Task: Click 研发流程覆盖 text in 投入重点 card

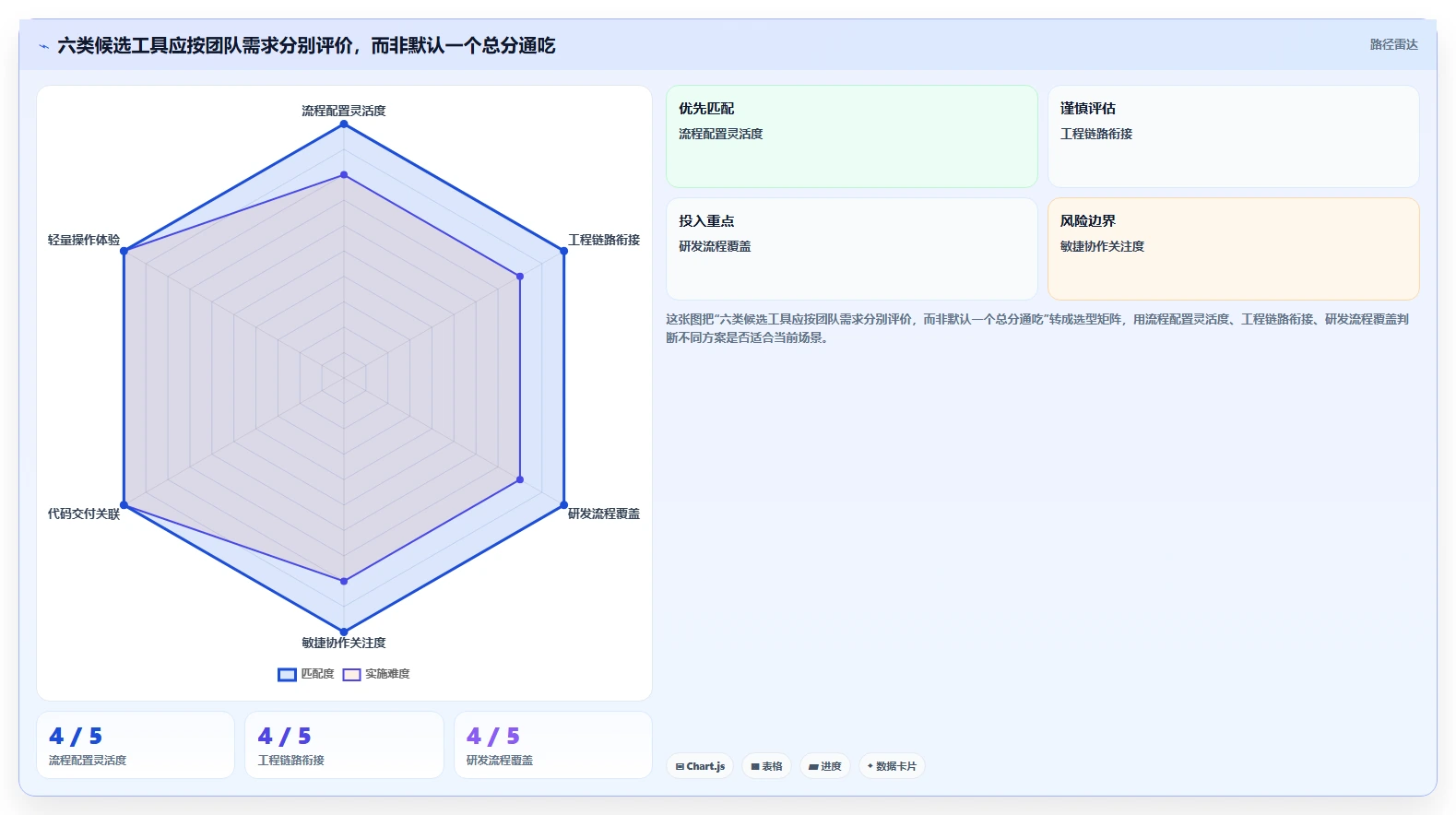Action: tap(715, 246)
